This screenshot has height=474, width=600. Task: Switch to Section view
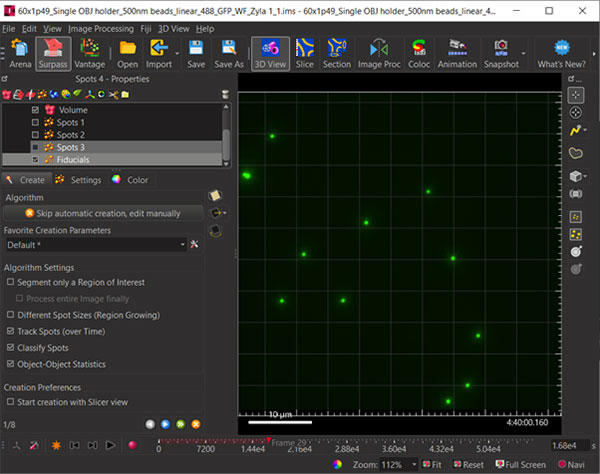click(337, 54)
